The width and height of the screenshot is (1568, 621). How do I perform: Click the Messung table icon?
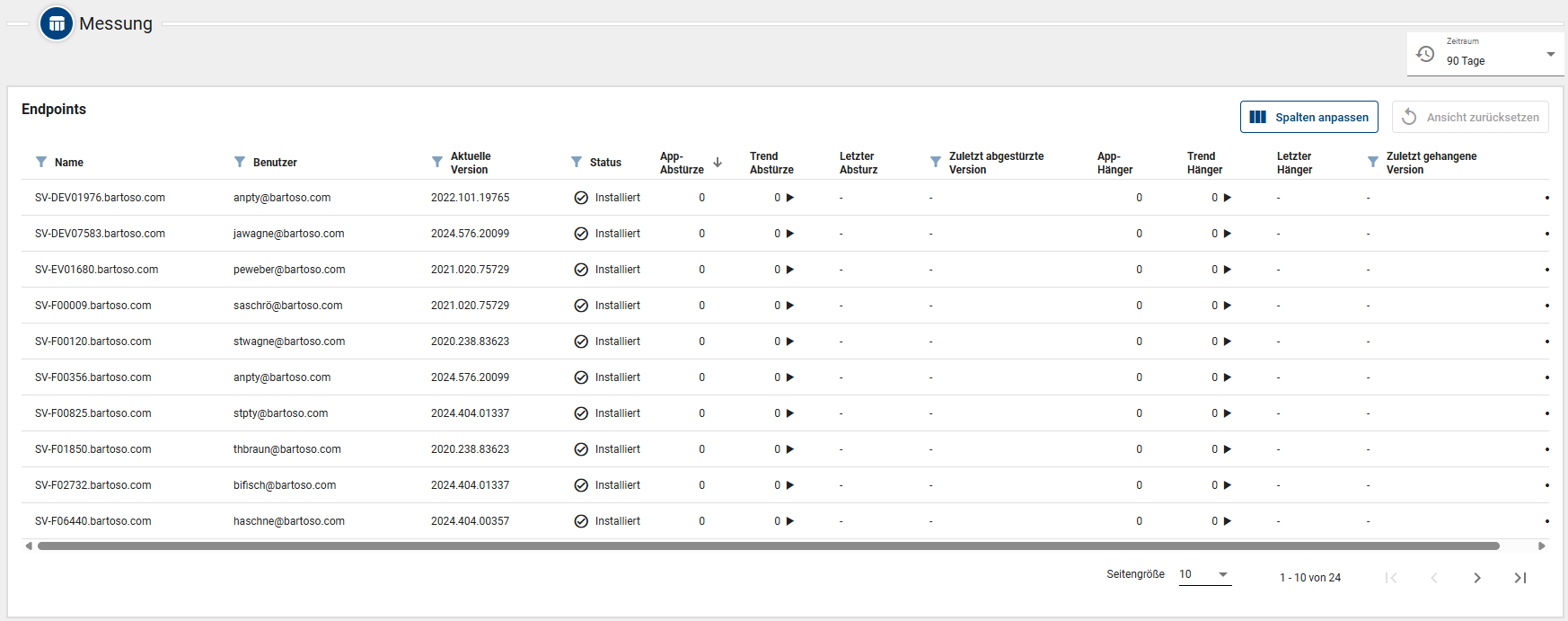coord(57,24)
